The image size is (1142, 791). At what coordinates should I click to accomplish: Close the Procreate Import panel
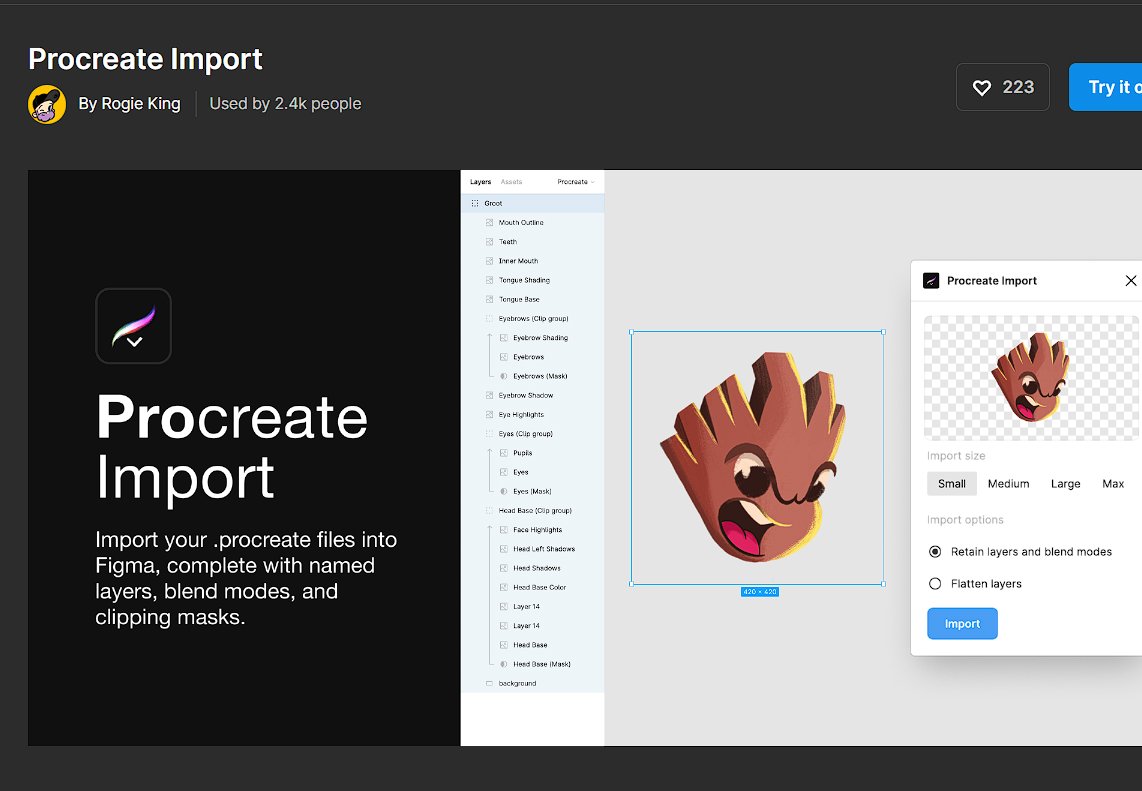click(1130, 280)
